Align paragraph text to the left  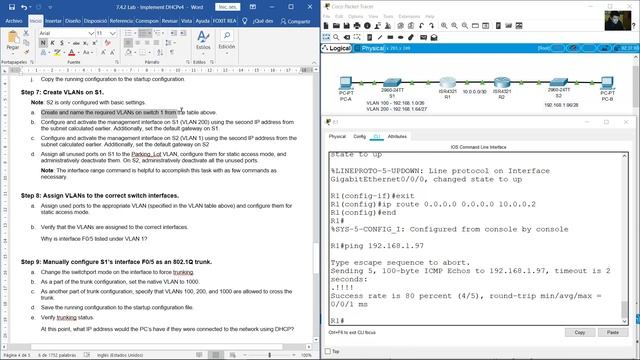[128, 43]
